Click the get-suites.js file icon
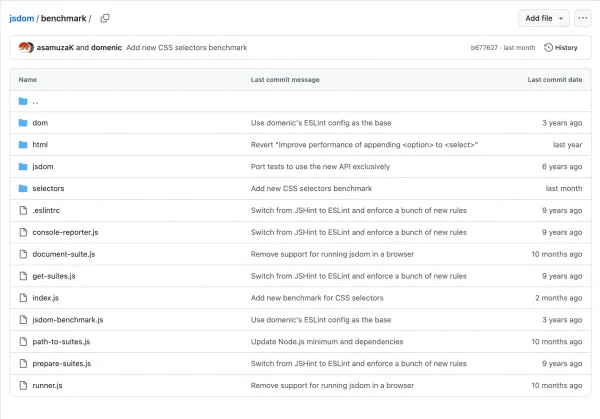Viewport: 600px width, 419px height. [23, 276]
